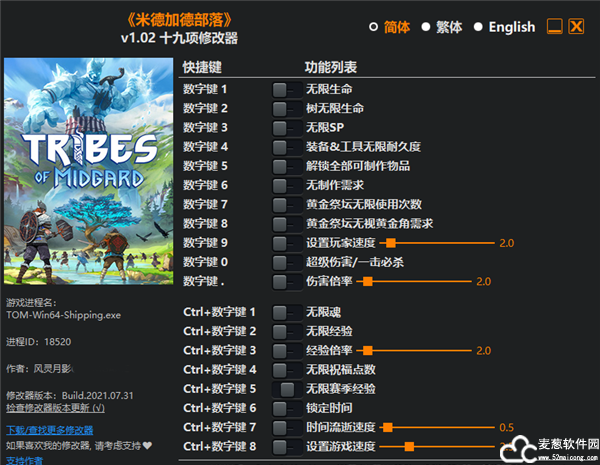The height and width of the screenshot is (465, 600).
Task: Click the 玩家速度 value 2.0
Action: pos(507,243)
